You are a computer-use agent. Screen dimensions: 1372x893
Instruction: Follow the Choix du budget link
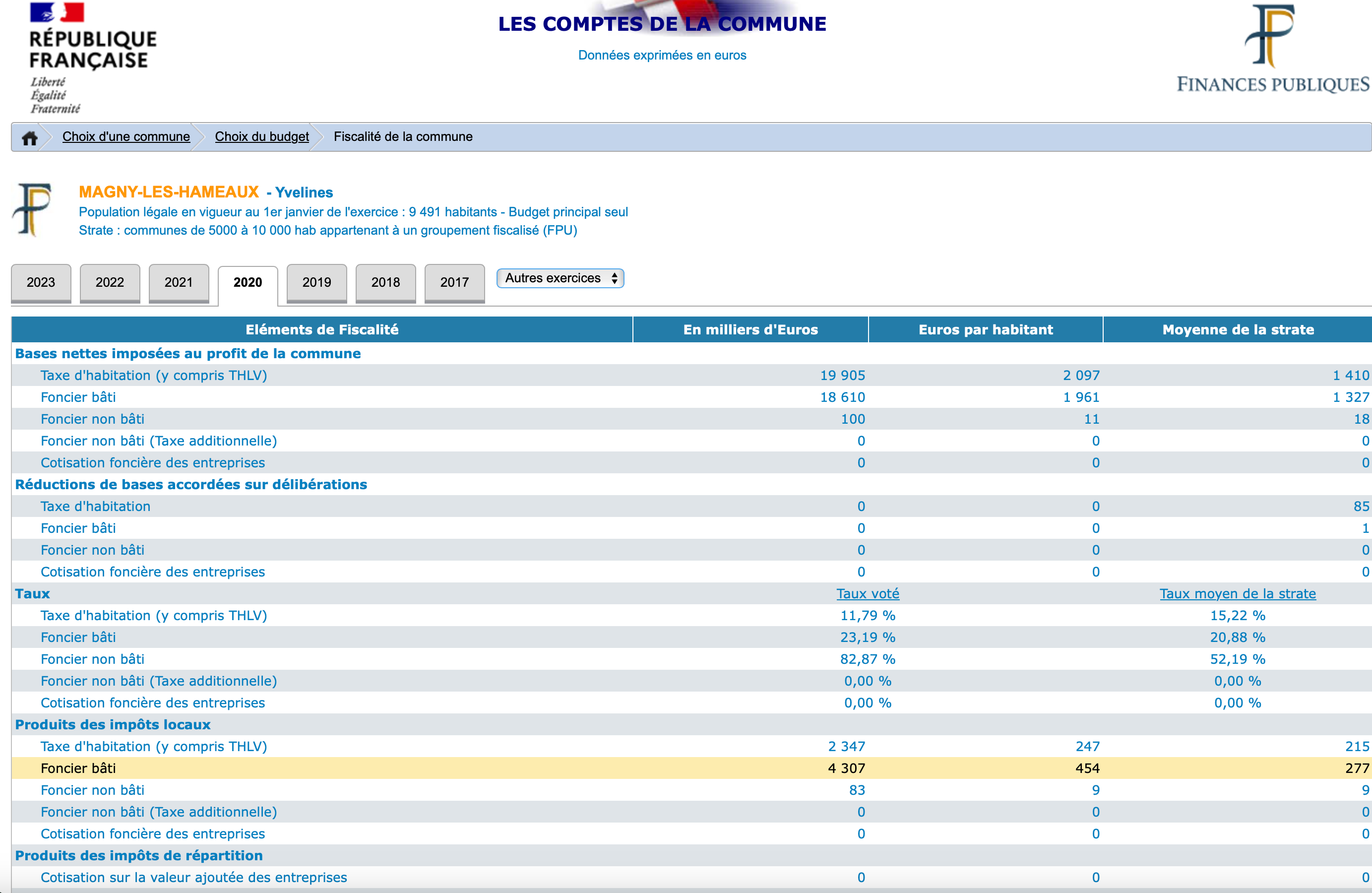tap(262, 136)
